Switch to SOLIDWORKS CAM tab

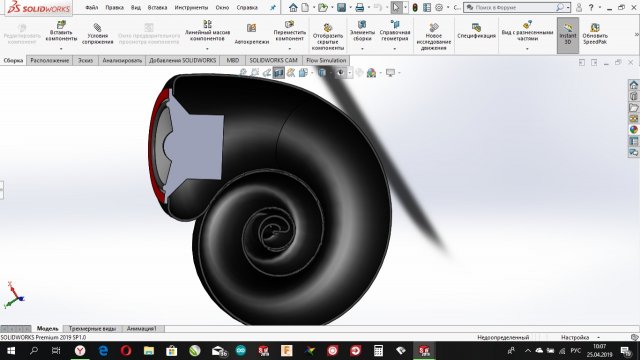point(273,60)
